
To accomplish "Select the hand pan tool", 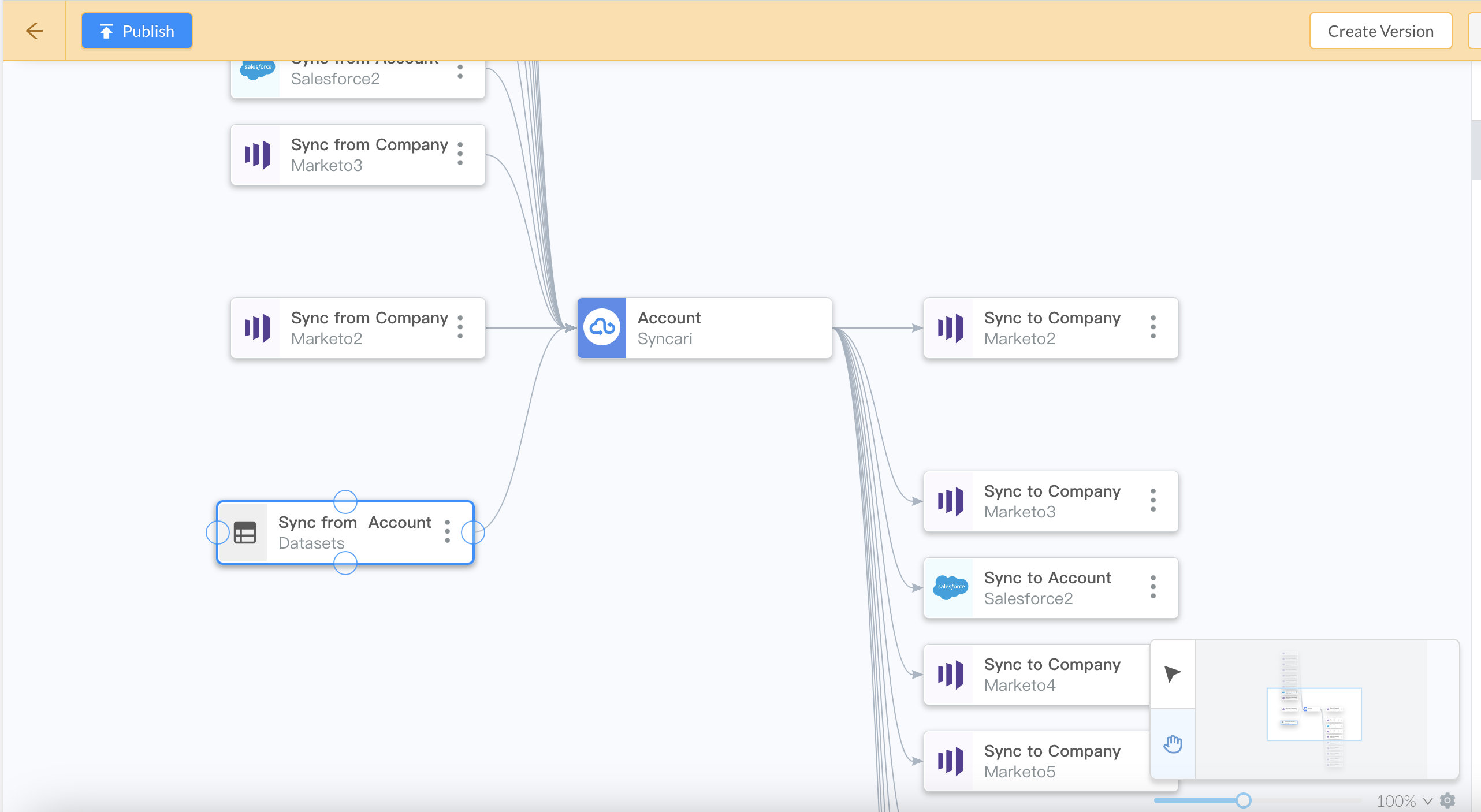I will pos(1173,744).
